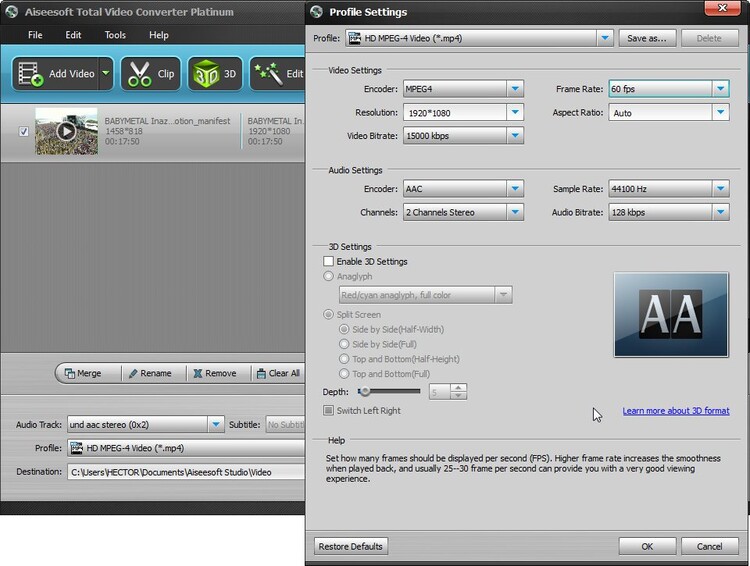750x566 pixels.
Task: Click the Depth value field showing 5
Action: coord(440,391)
